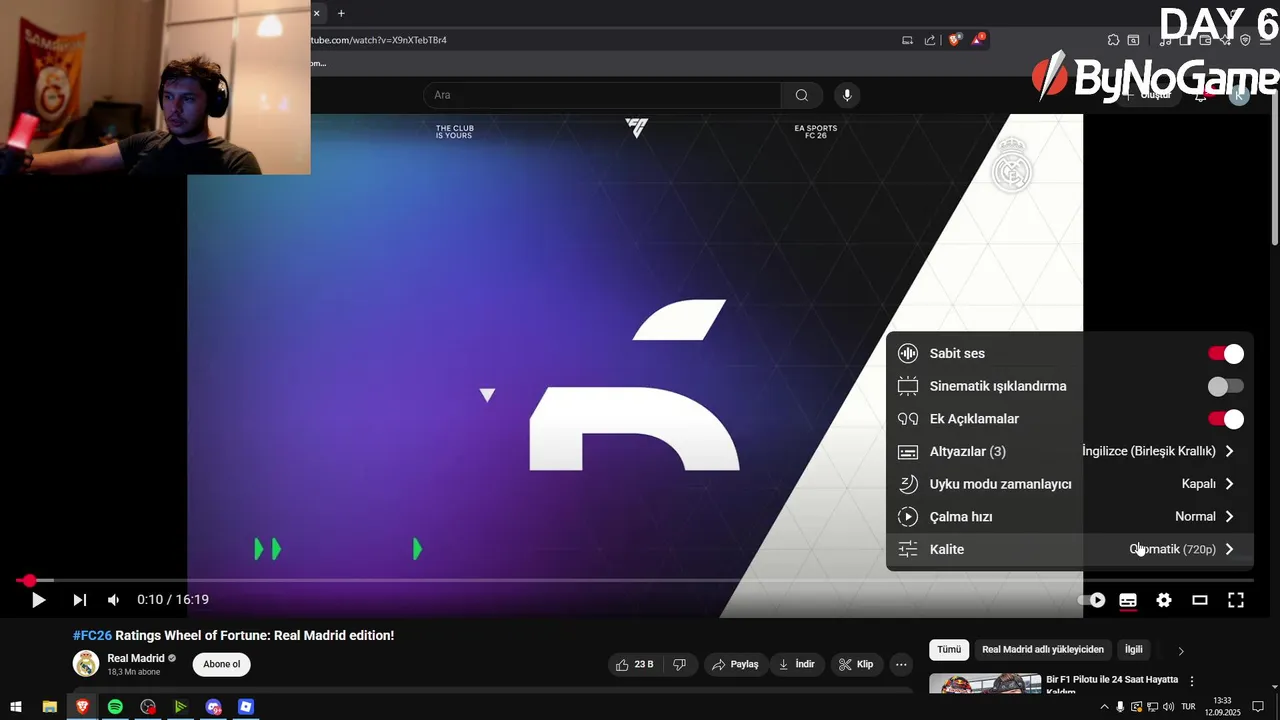Switch to theater mode
This screenshot has height=720, width=1280.
[1200, 600]
